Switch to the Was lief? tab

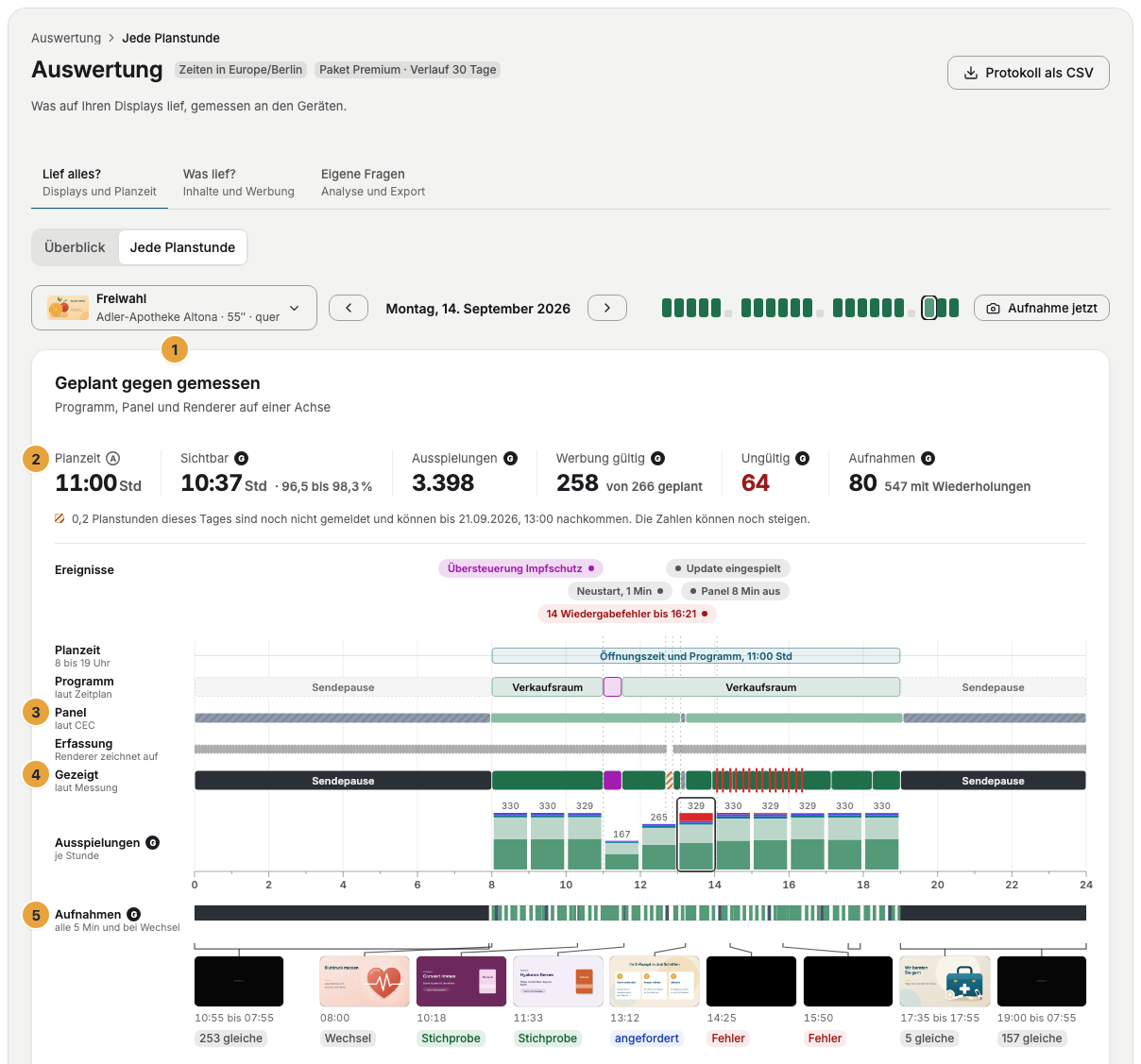pos(239,182)
